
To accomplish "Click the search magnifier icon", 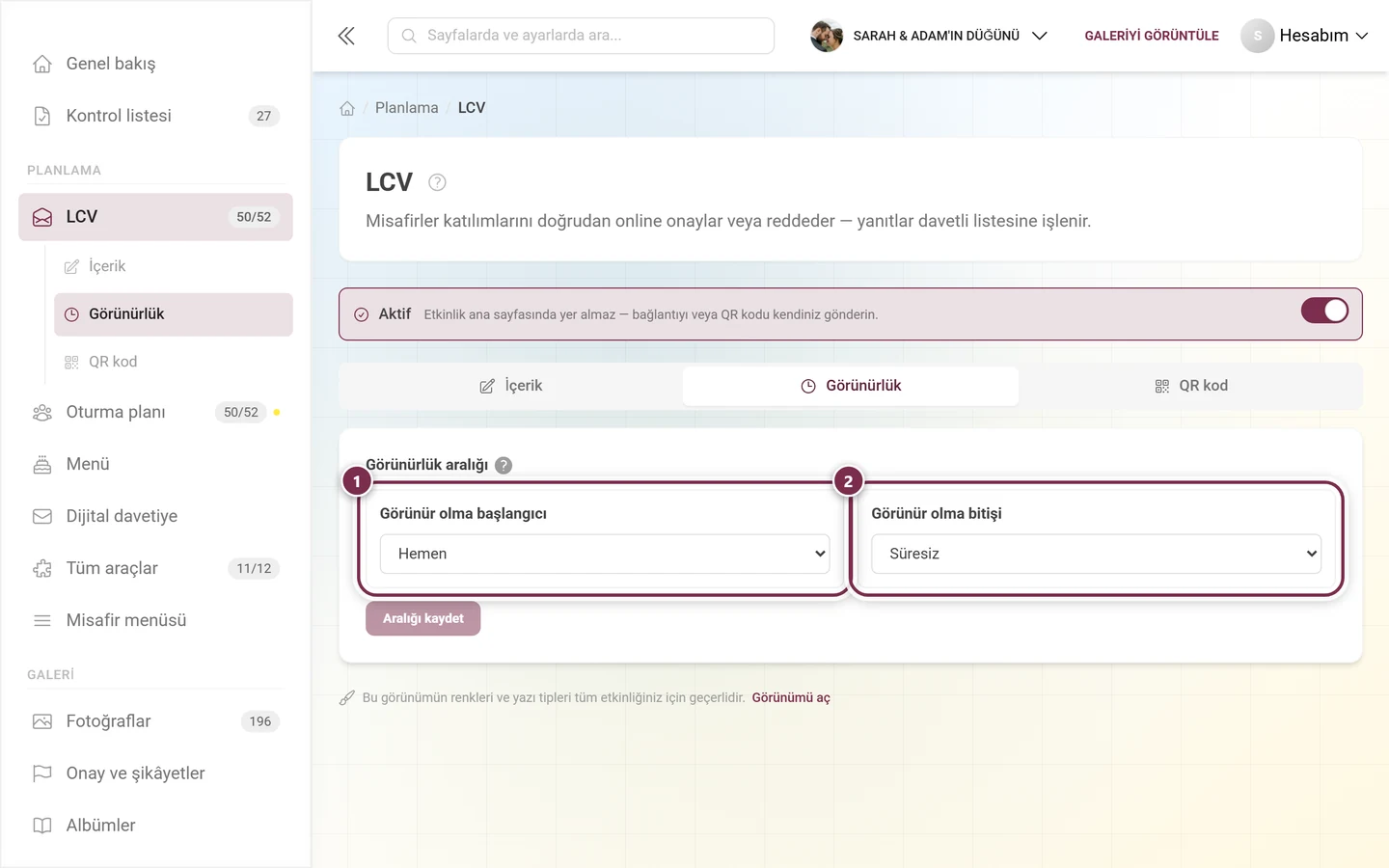I will pyautogui.click(x=409, y=36).
